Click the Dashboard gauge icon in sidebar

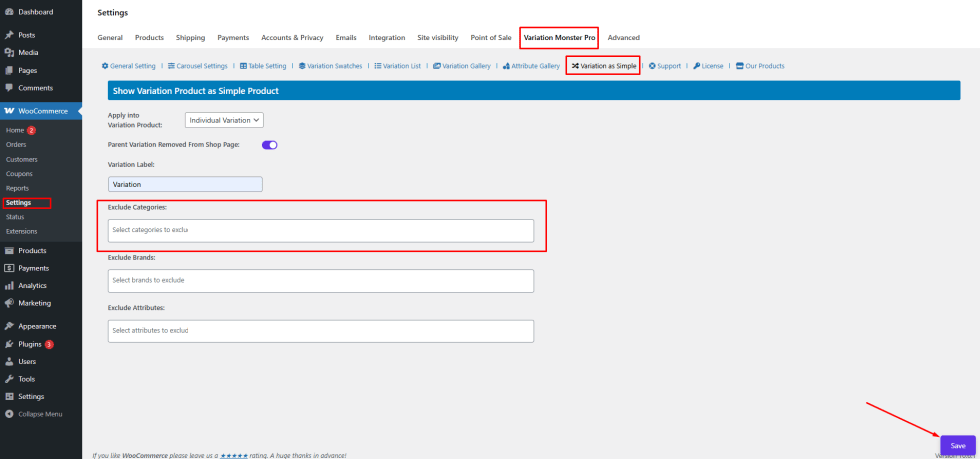click(9, 12)
